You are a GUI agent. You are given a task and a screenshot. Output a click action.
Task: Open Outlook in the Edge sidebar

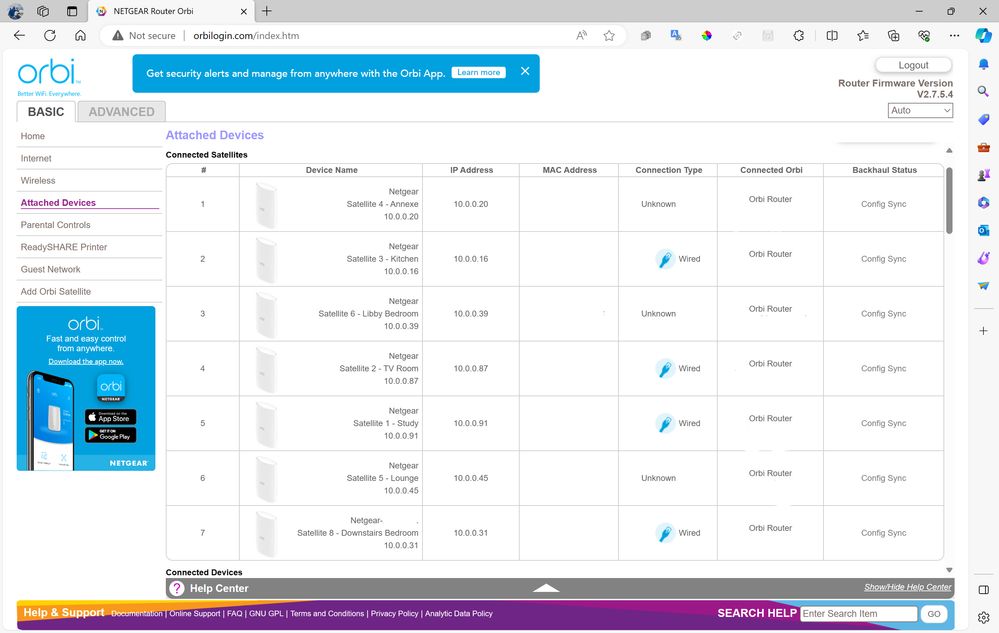click(983, 230)
